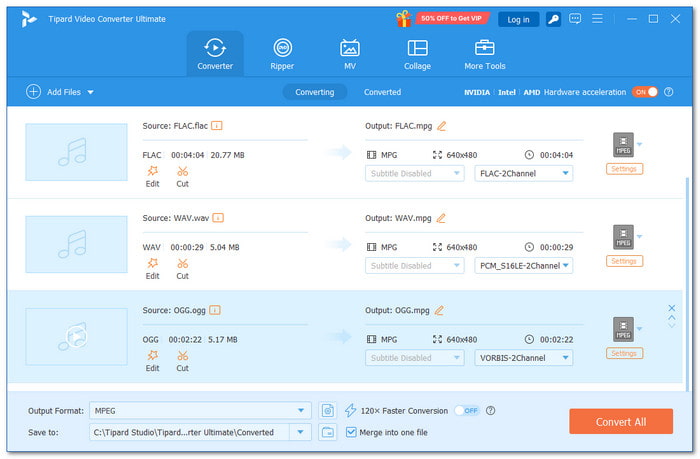Click the Cut scissors icon for WAV.wav

tap(182, 263)
